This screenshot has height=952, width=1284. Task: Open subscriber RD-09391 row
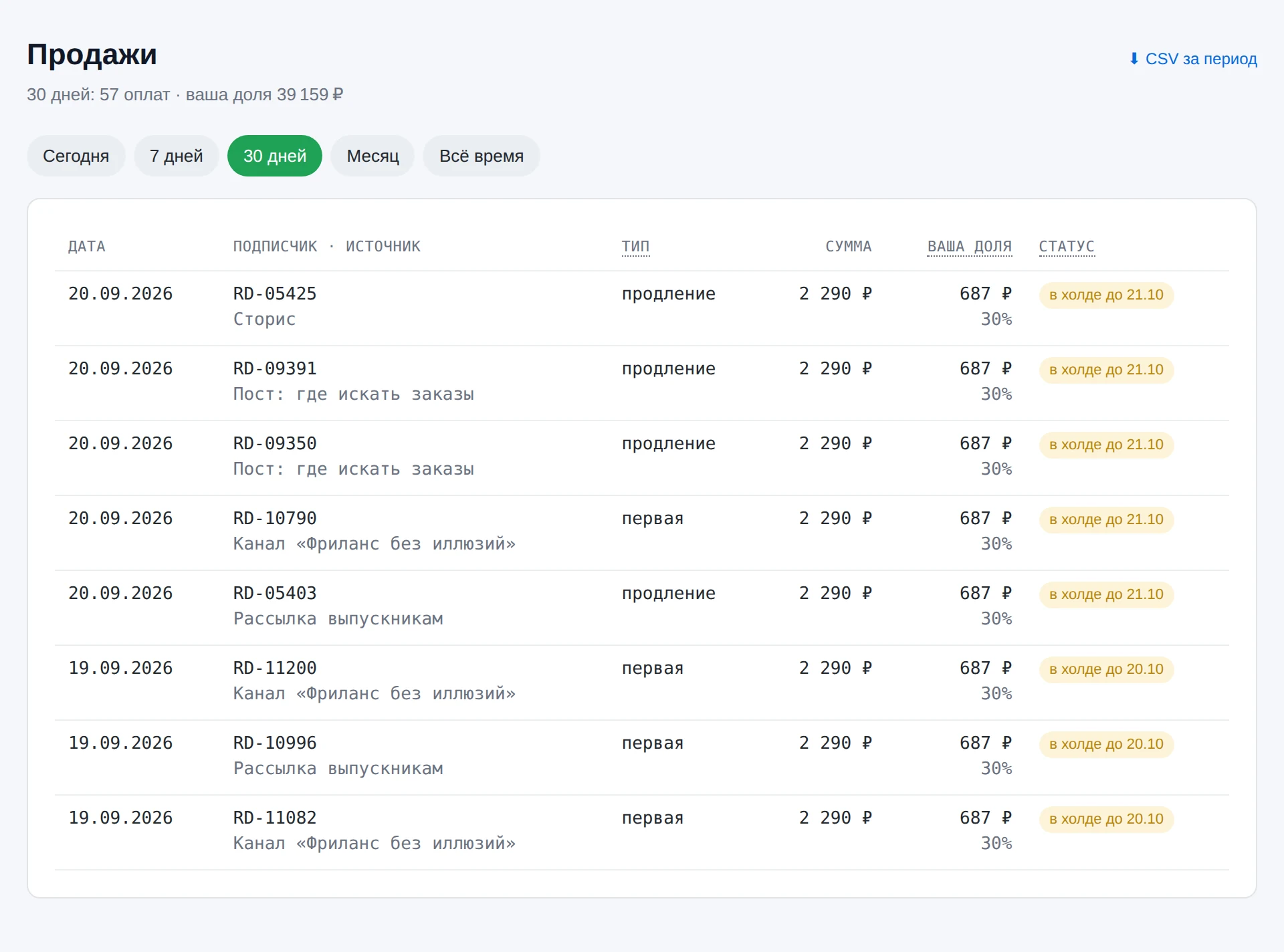[x=642, y=383]
